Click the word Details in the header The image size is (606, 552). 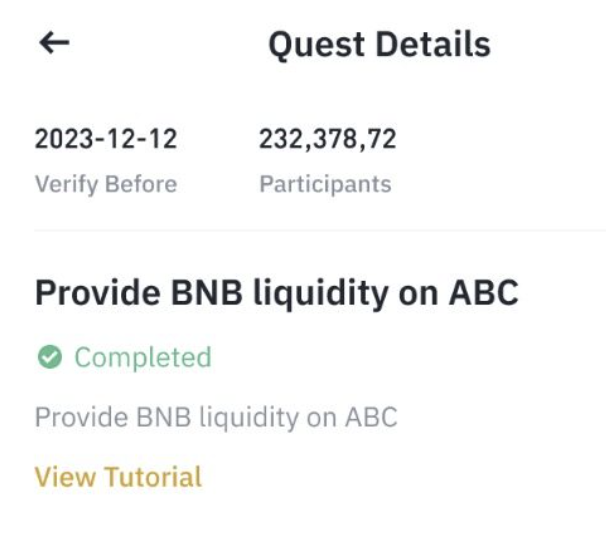tap(433, 44)
